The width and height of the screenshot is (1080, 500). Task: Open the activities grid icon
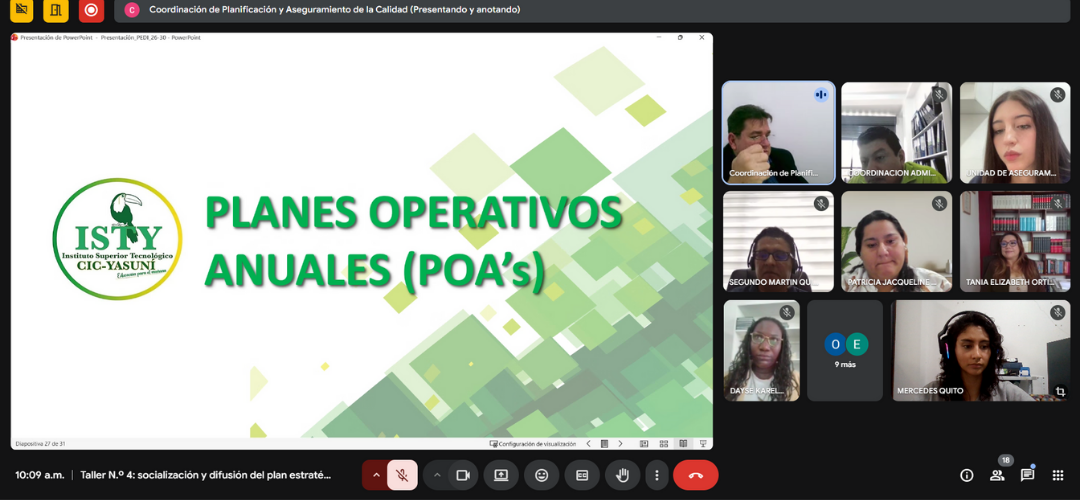tap(1058, 476)
